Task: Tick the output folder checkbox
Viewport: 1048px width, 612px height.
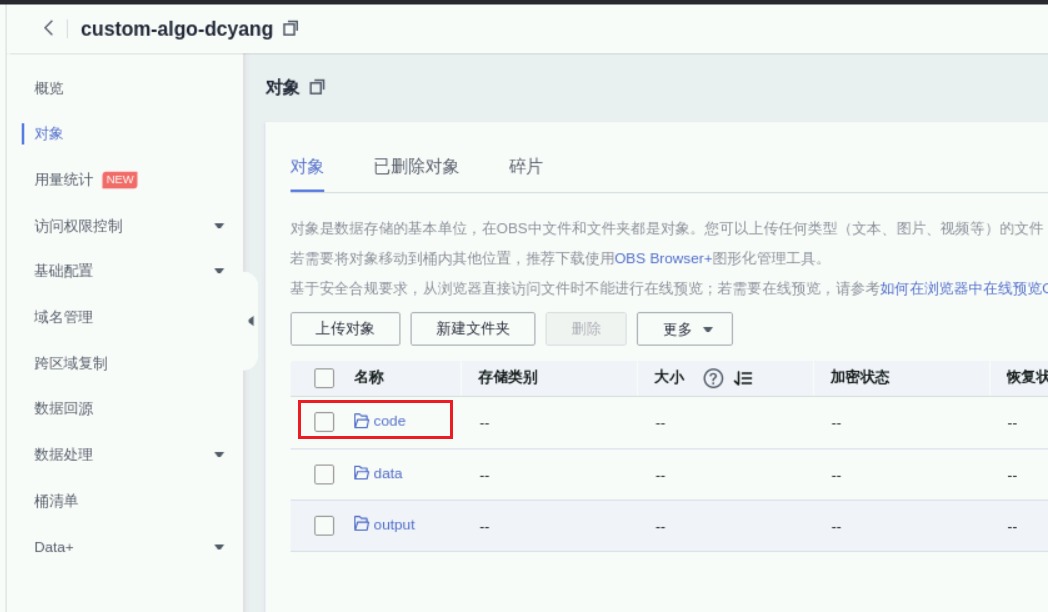Action: pyautogui.click(x=324, y=525)
